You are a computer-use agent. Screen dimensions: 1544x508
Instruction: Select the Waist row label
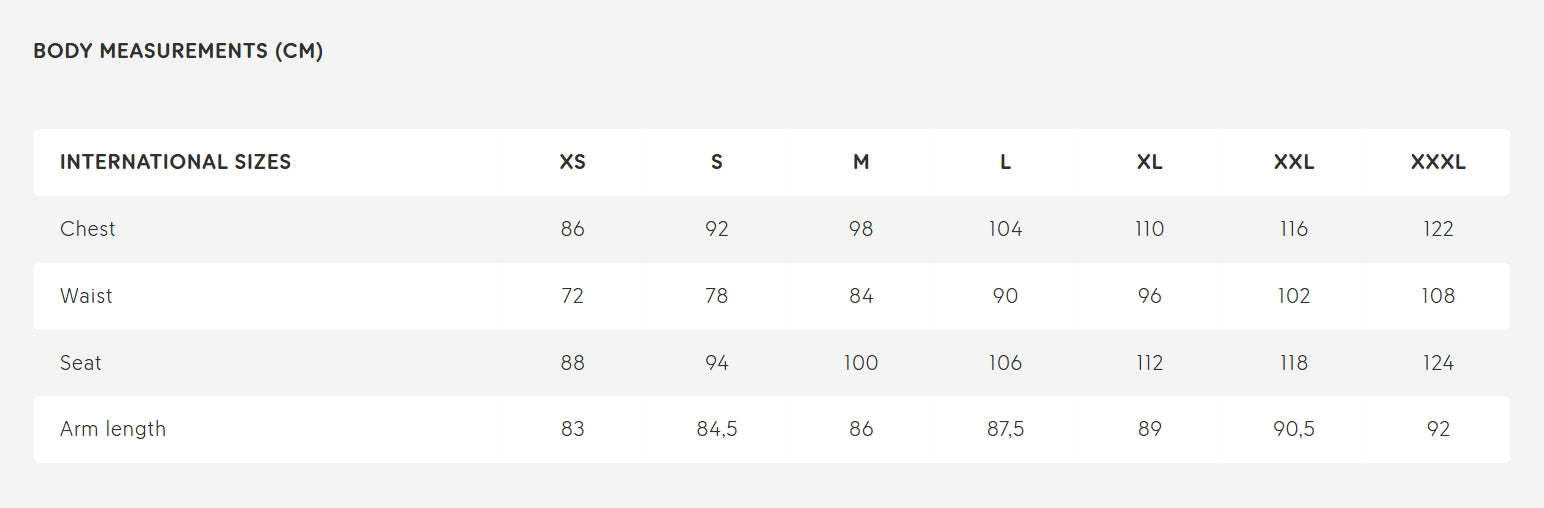[86, 296]
